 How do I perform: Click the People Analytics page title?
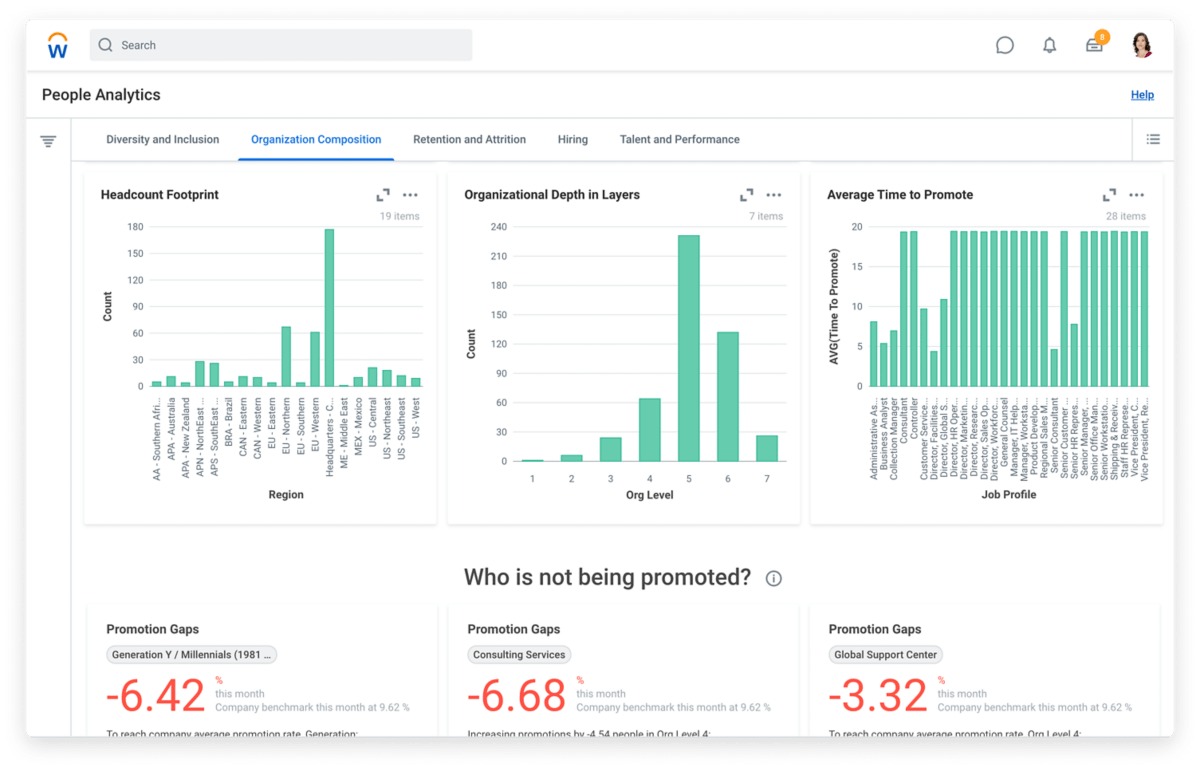101,95
